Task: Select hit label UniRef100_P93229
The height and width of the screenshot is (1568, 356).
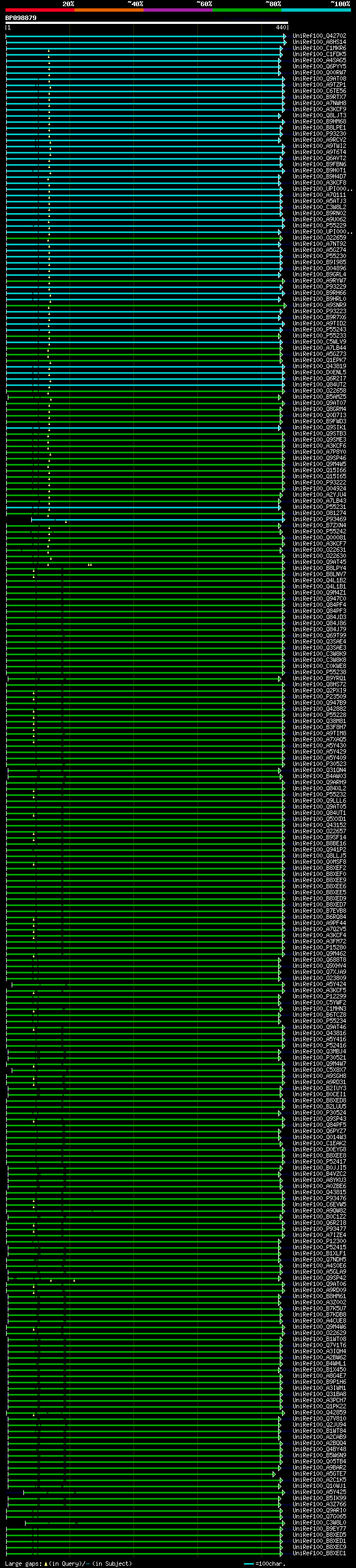Action: (x=319, y=286)
